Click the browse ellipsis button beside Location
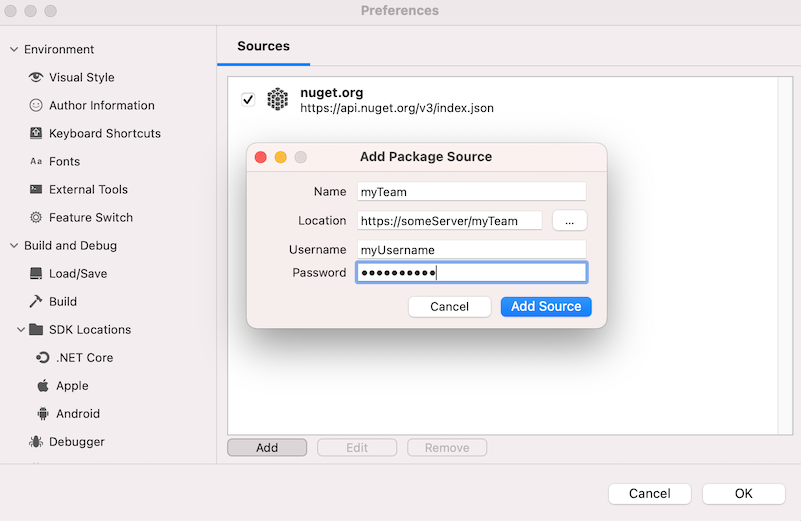801x521 pixels. 569,221
